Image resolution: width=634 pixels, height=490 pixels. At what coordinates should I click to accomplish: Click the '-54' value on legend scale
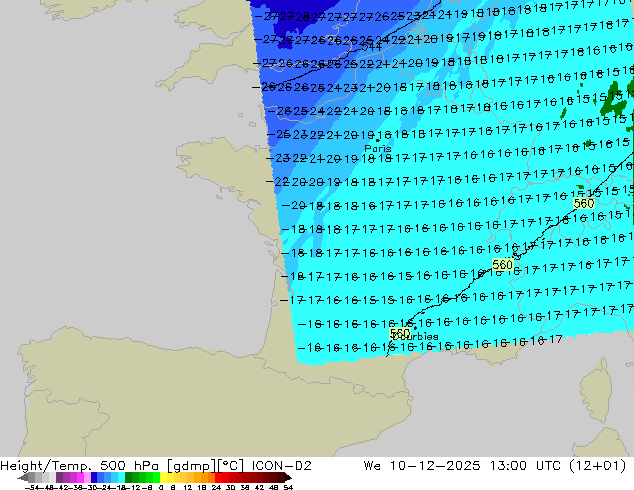click(x=32, y=487)
